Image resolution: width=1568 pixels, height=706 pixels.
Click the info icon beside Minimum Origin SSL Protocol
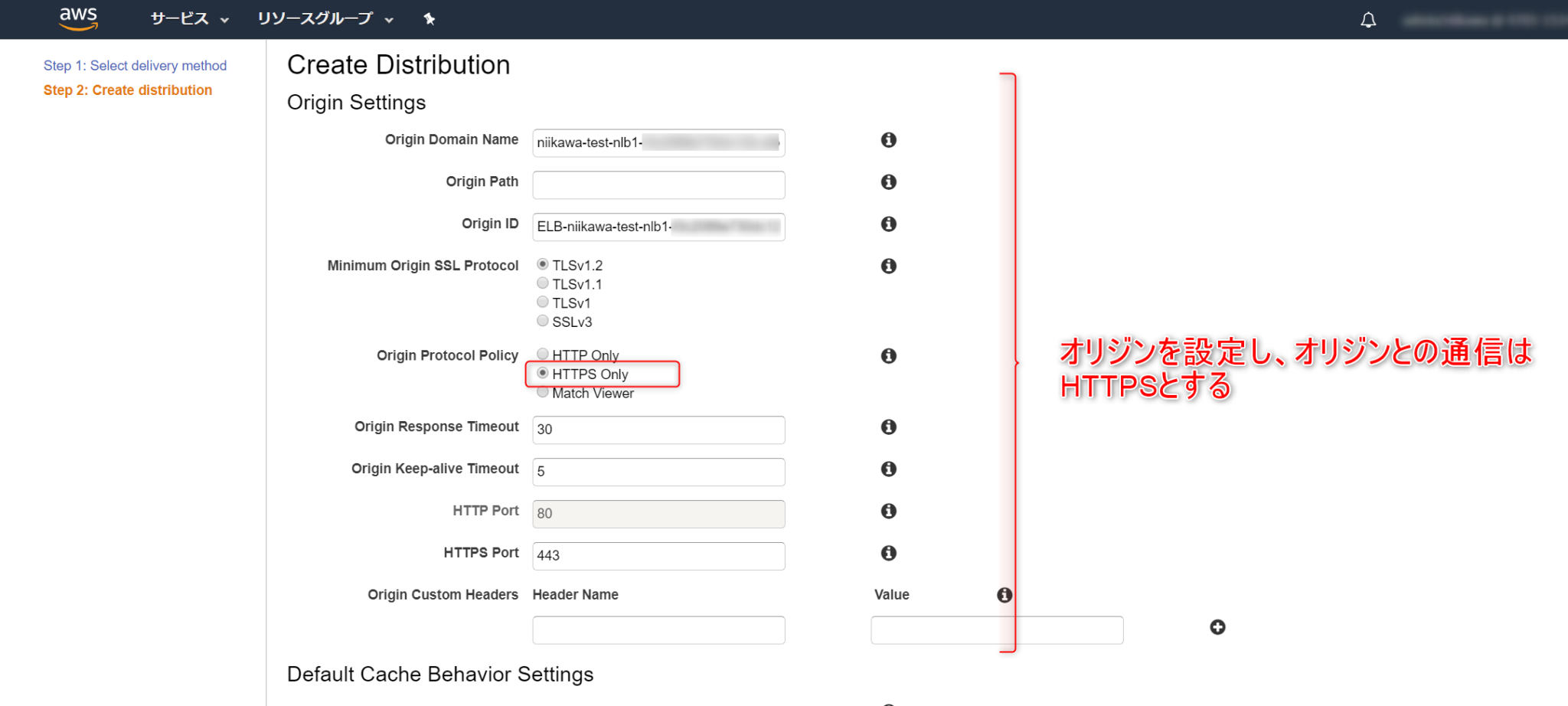888,266
